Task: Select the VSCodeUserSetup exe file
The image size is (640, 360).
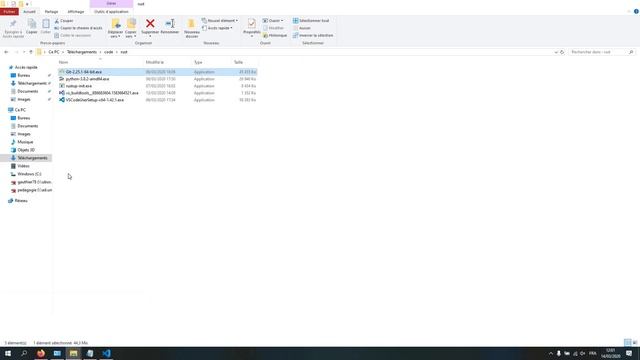Action: pyautogui.click(x=158, y=100)
